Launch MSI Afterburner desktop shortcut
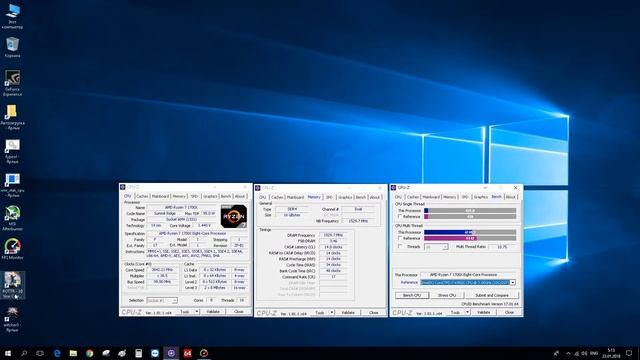 12,218
